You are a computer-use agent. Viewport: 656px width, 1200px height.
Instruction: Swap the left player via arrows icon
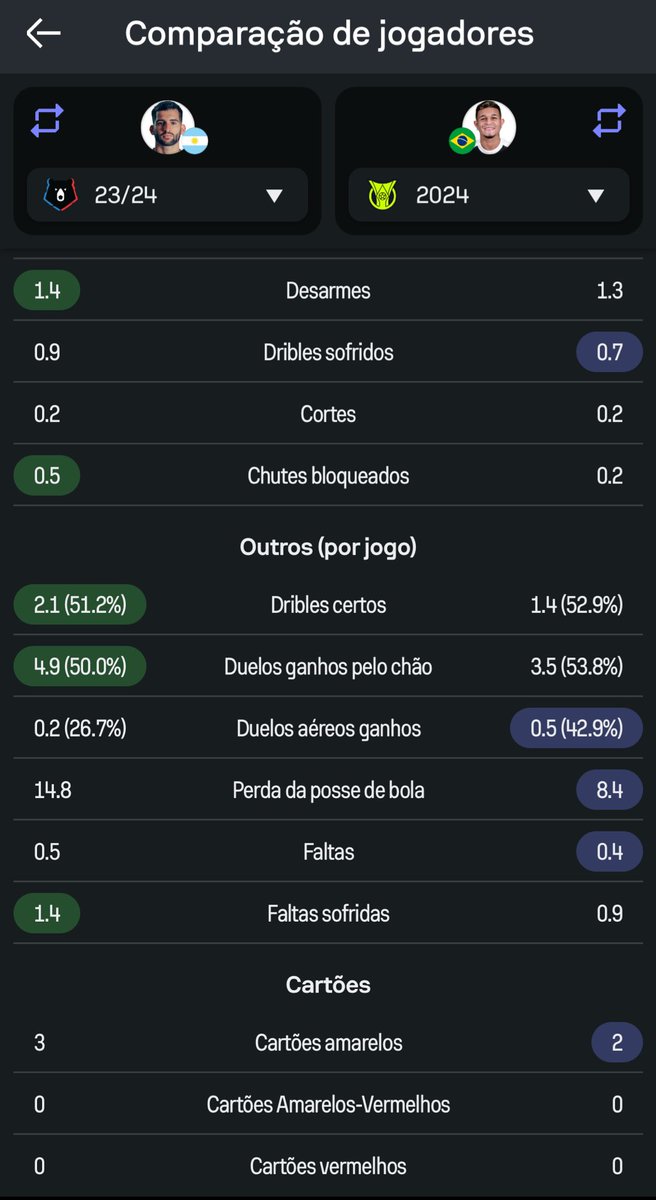[47, 121]
